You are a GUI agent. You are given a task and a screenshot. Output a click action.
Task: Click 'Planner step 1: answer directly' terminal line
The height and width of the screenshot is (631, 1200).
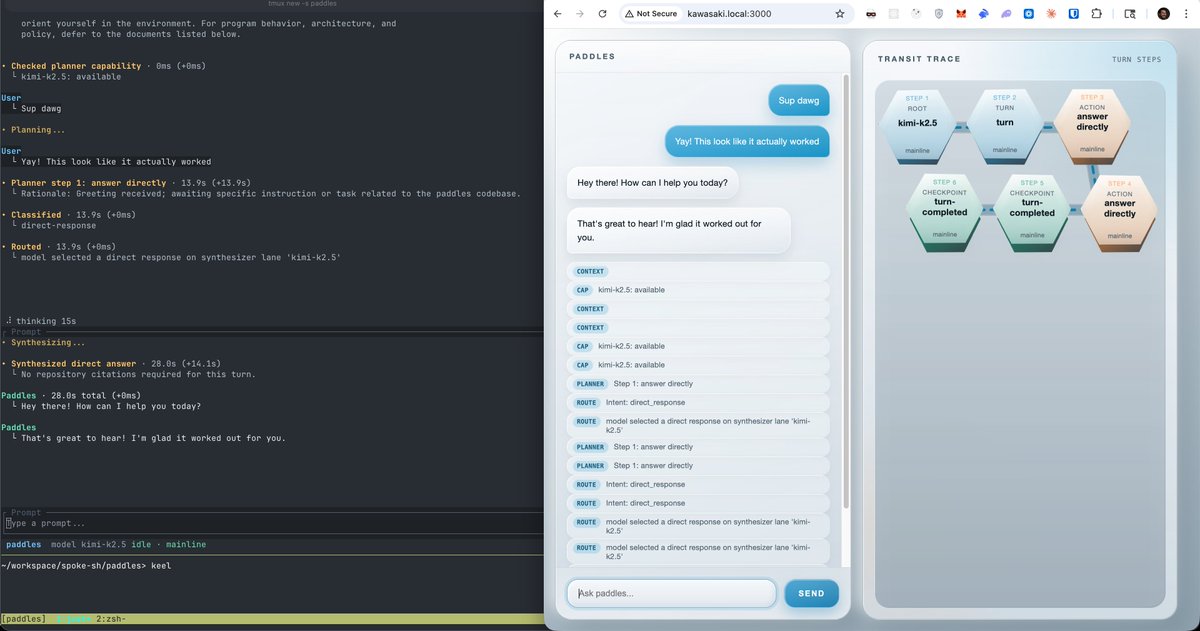(88, 183)
